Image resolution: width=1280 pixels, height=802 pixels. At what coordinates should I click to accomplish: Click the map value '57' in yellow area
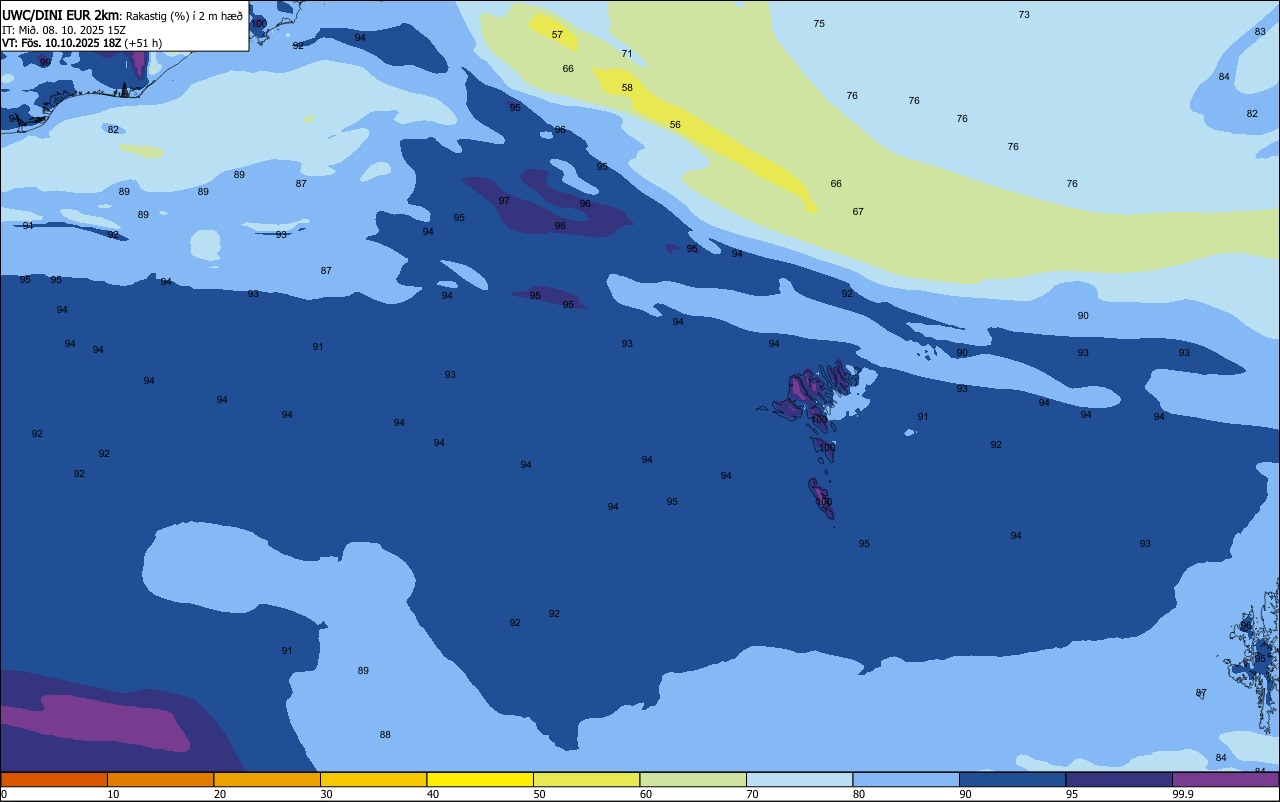[557, 35]
